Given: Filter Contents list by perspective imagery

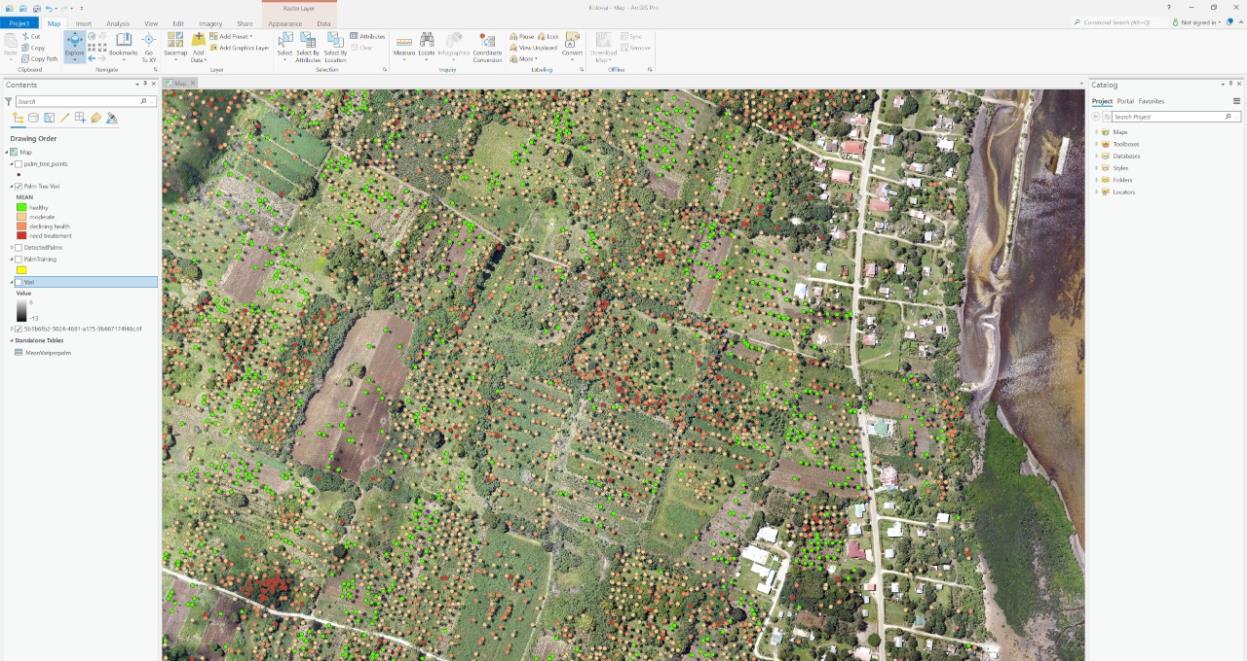Looking at the screenshot, I should click(111, 118).
